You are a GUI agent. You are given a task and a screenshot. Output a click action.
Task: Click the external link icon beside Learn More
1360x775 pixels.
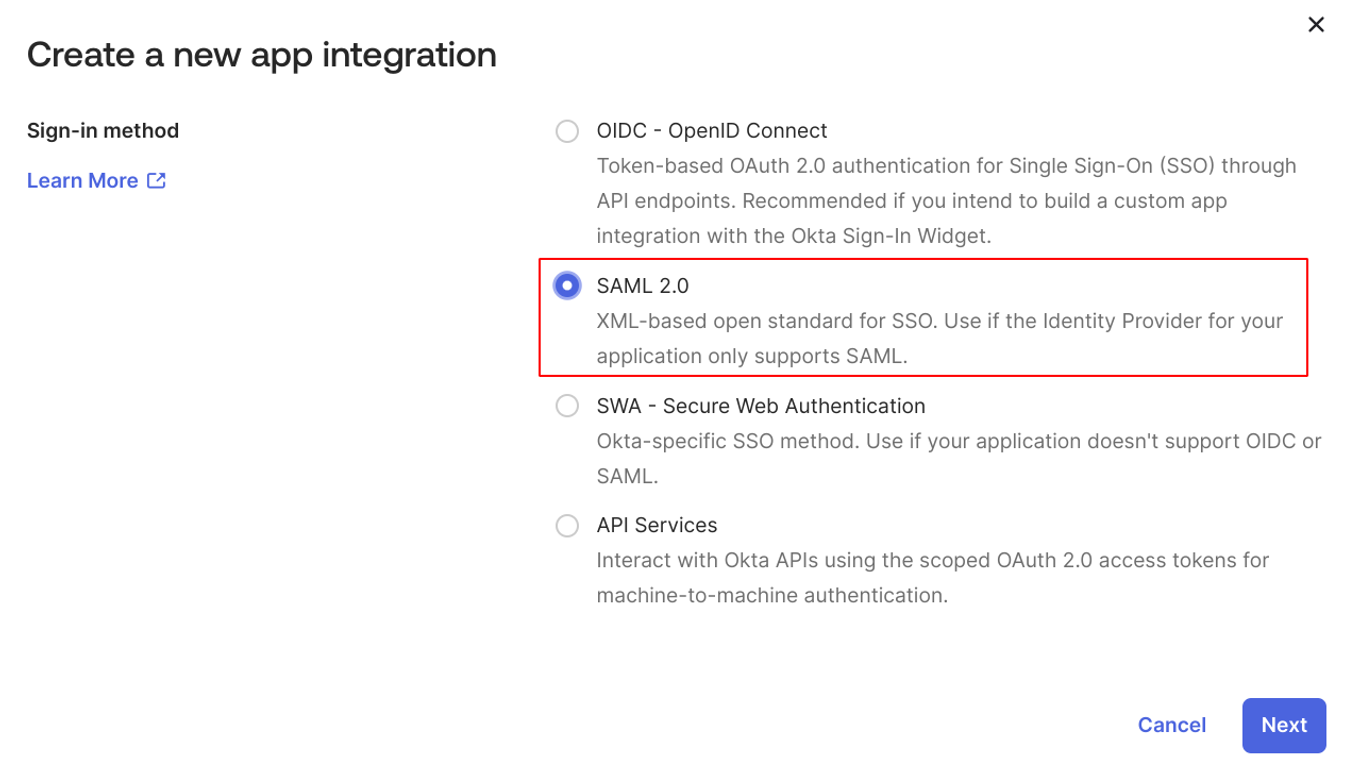pos(156,181)
